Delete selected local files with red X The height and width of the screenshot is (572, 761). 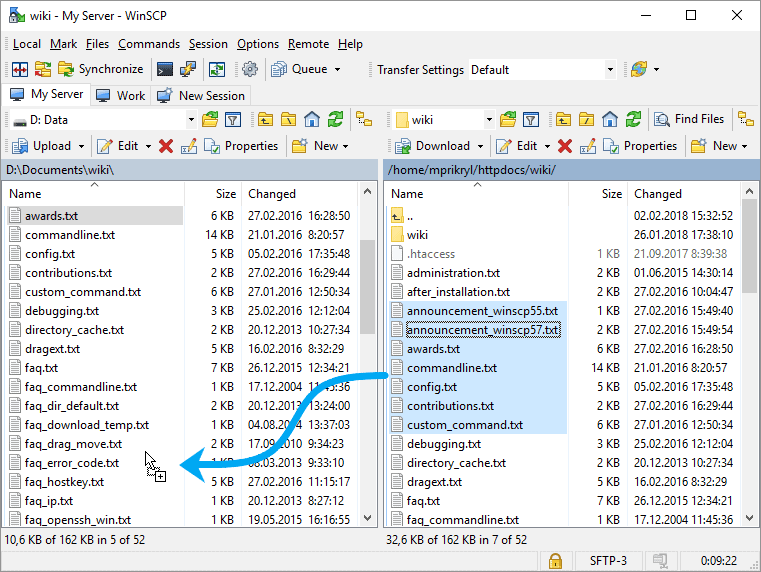166,146
